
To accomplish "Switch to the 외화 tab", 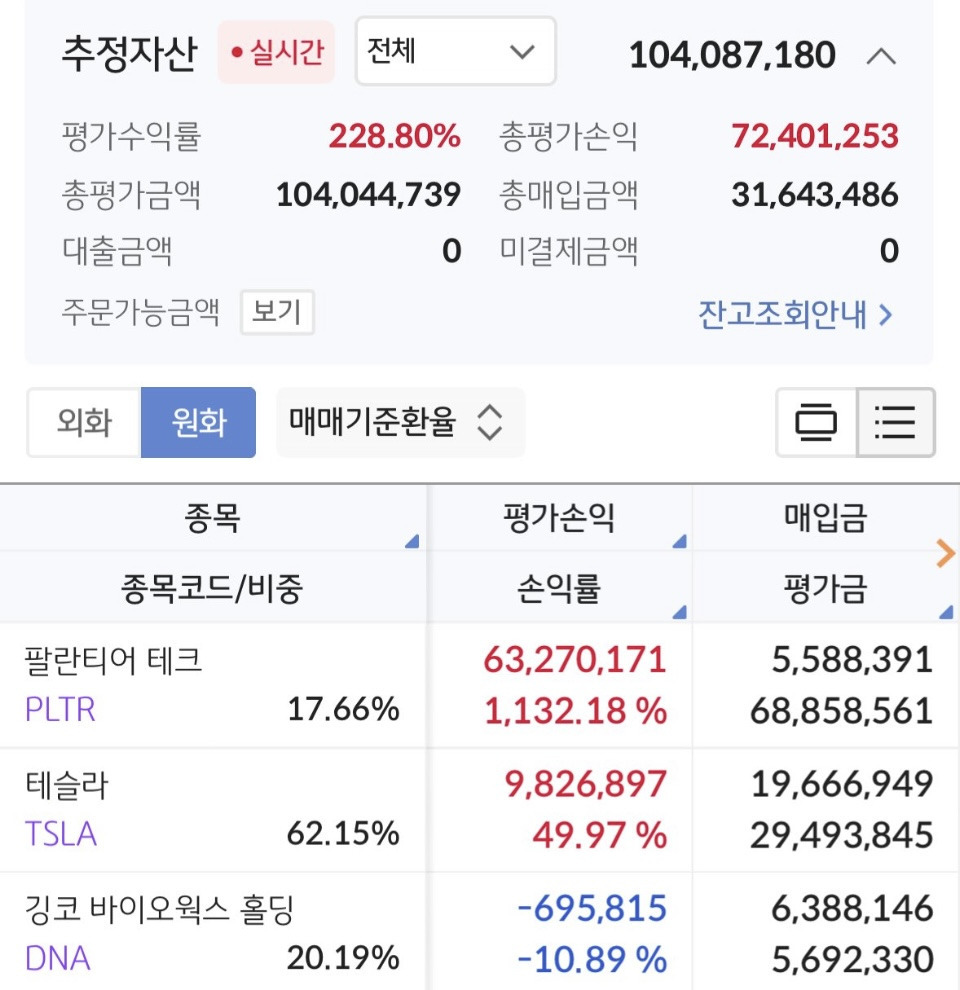I will [x=83, y=421].
